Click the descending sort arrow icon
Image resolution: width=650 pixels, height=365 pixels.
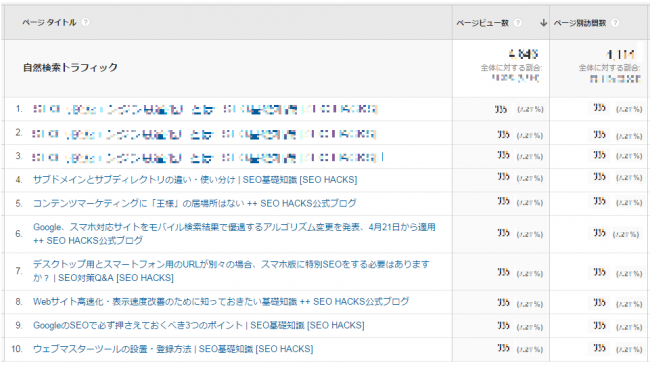(543, 23)
